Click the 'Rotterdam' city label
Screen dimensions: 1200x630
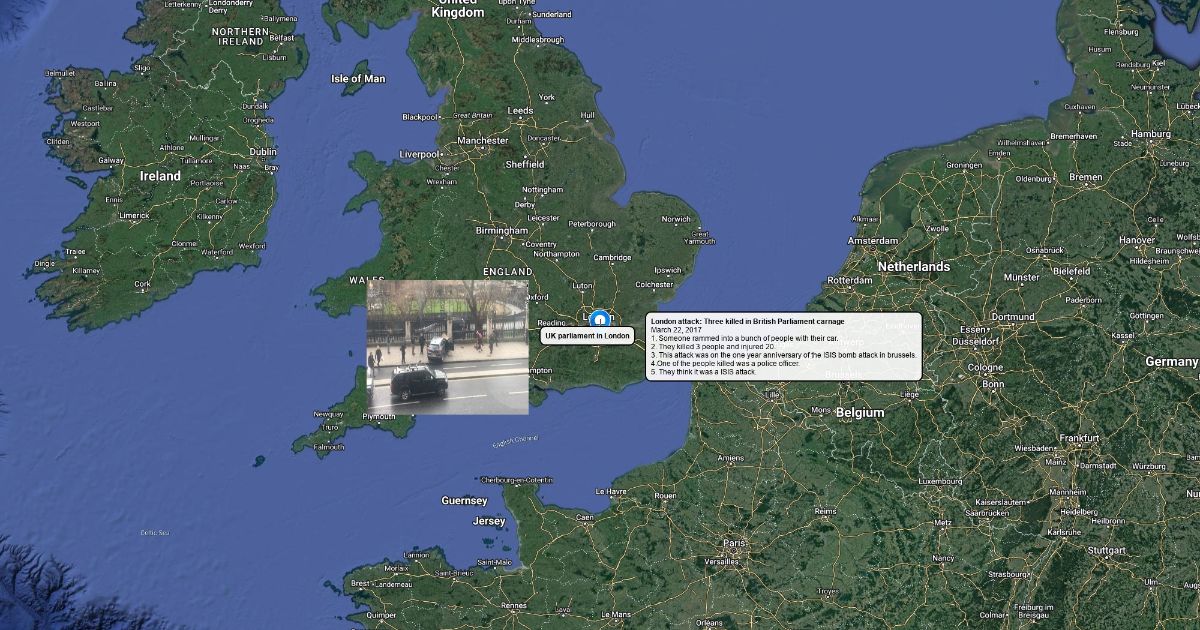click(852, 281)
